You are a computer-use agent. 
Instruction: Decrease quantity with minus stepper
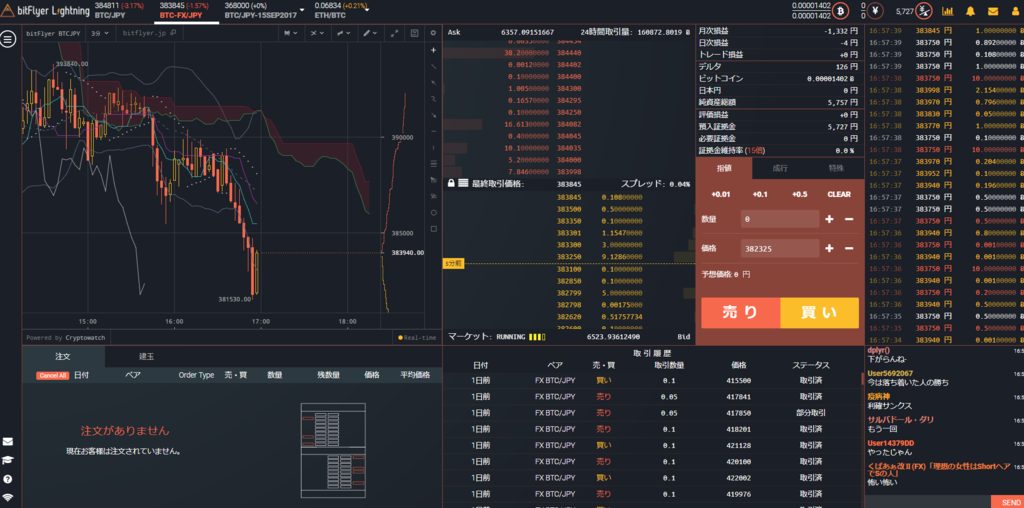tap(849, 219)
